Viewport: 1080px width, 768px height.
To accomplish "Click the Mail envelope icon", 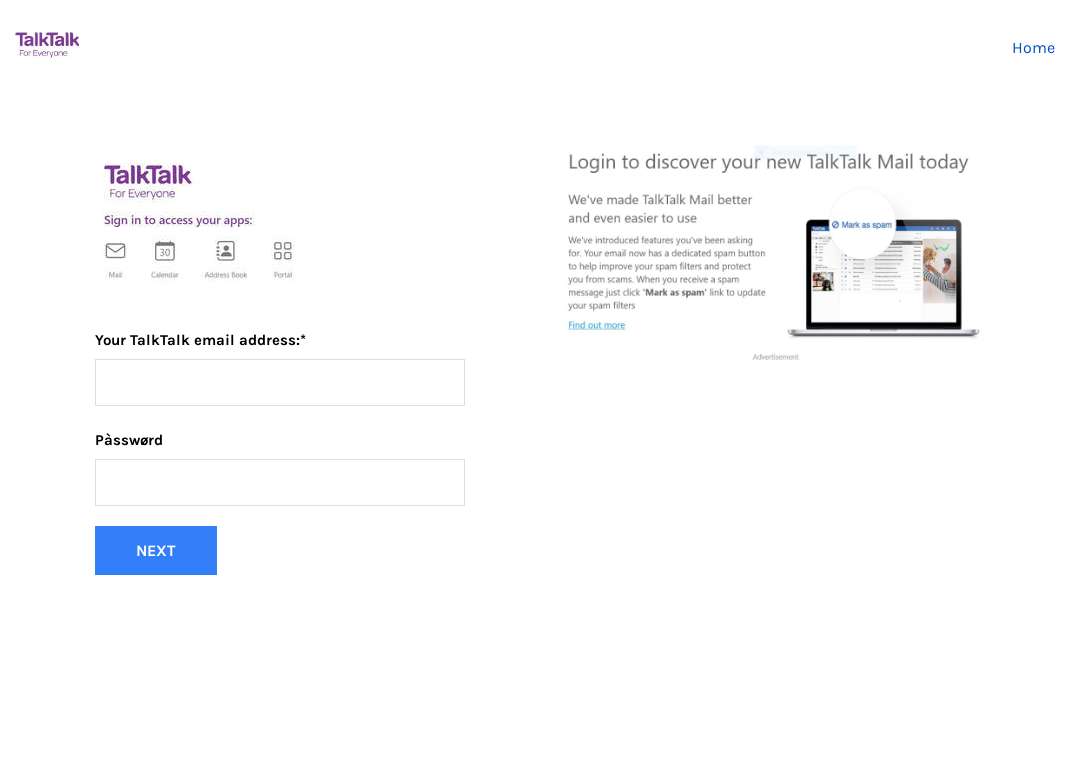I will (x=115, y=251).
